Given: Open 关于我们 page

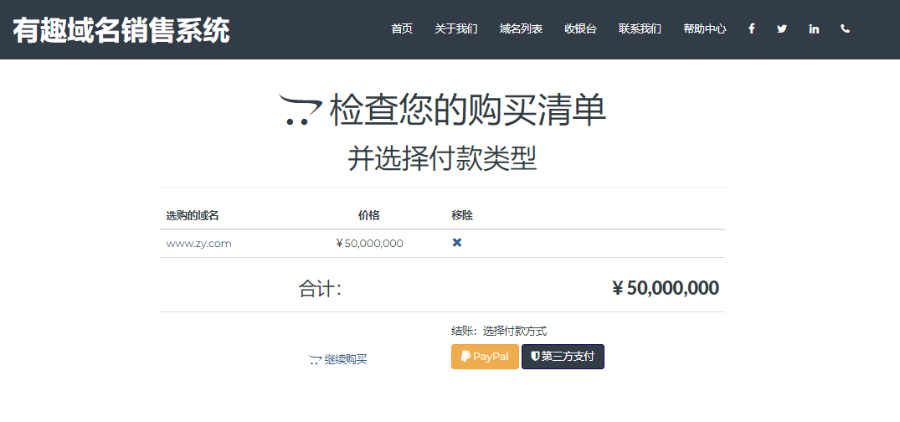Looking at the screenshot, I should pos(456,29).
